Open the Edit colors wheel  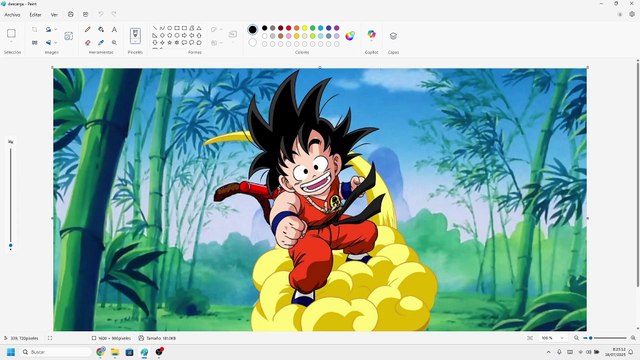click(x=350, y=36)
